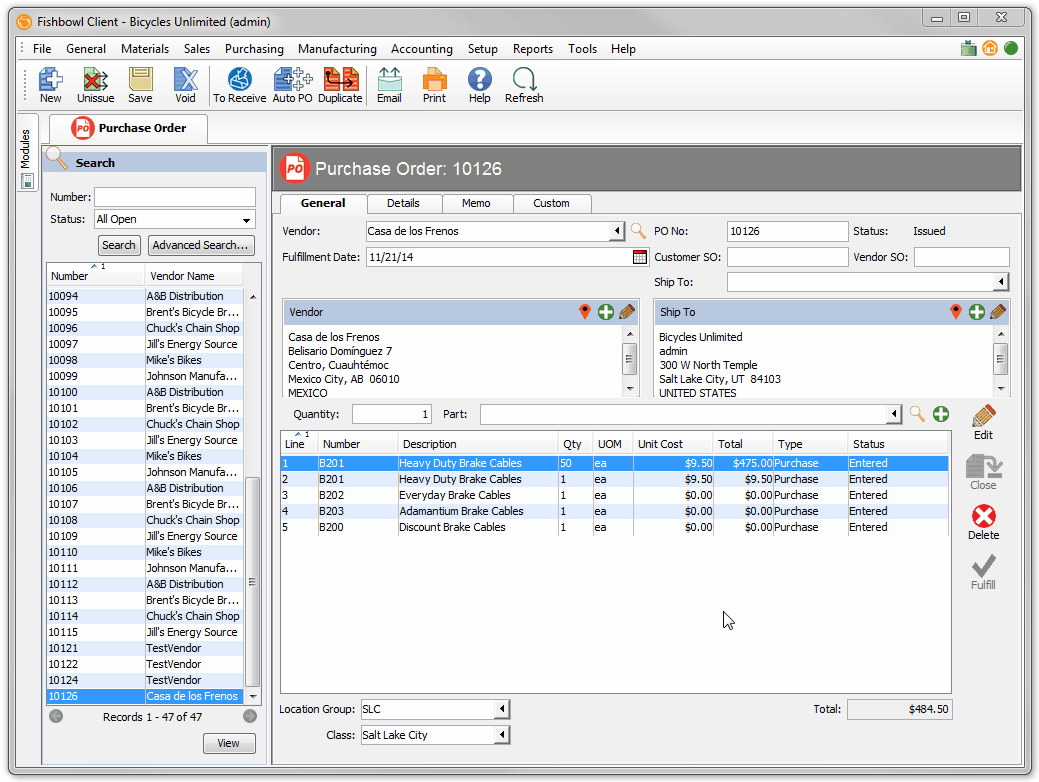Click the green plus icon in Ship To panel

[977, 312]
